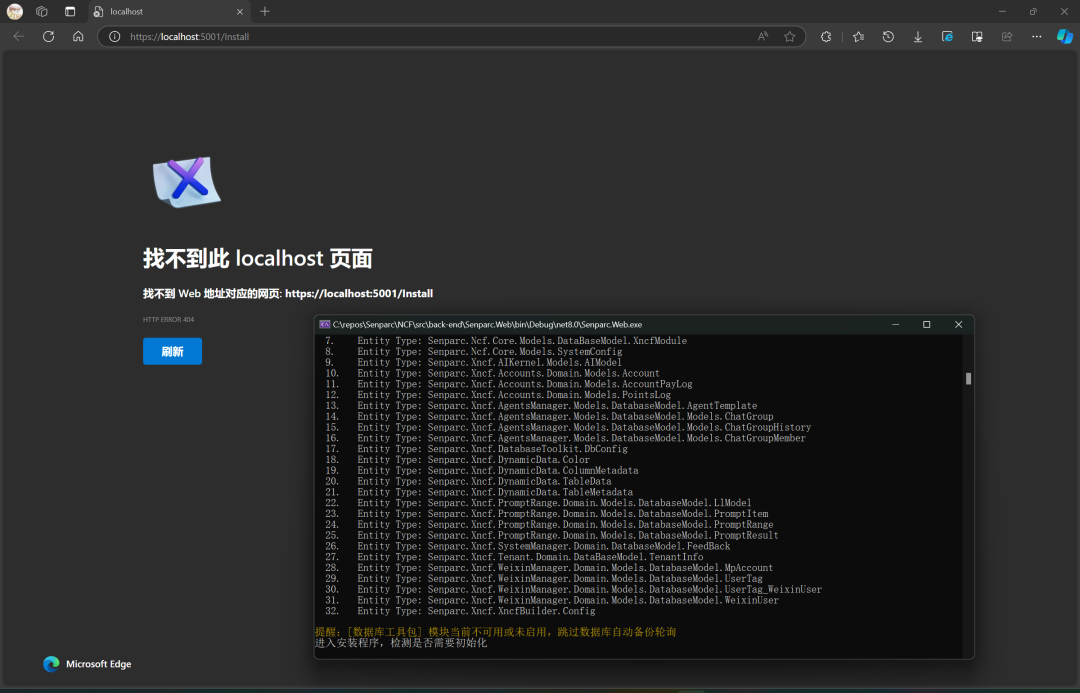Click the 进入安装程序 console line
Viewport: 1080px width, 693px height.
tap(401, 643)
